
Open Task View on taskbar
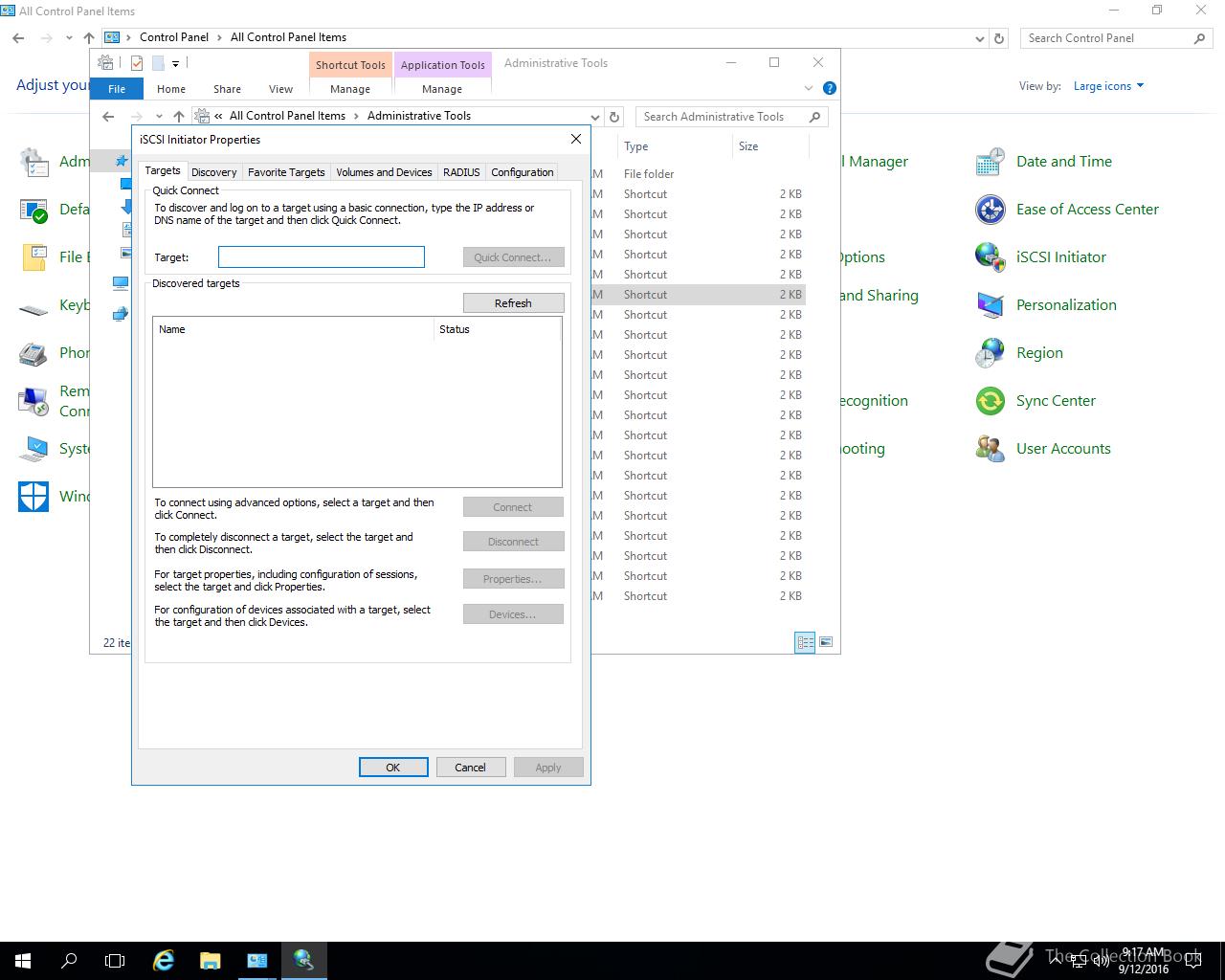(115, 961)
